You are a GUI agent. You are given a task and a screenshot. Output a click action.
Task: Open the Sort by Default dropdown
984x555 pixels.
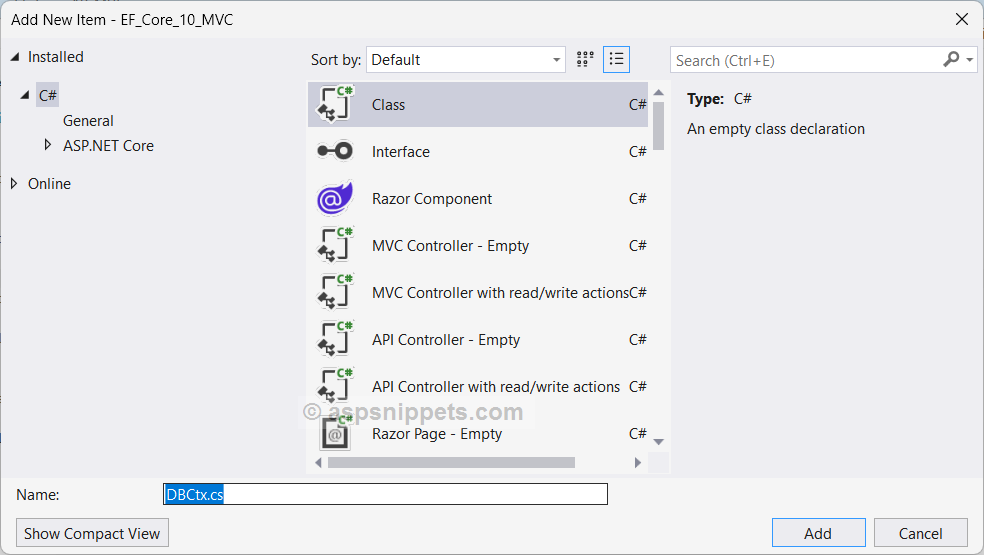[466, 60]
